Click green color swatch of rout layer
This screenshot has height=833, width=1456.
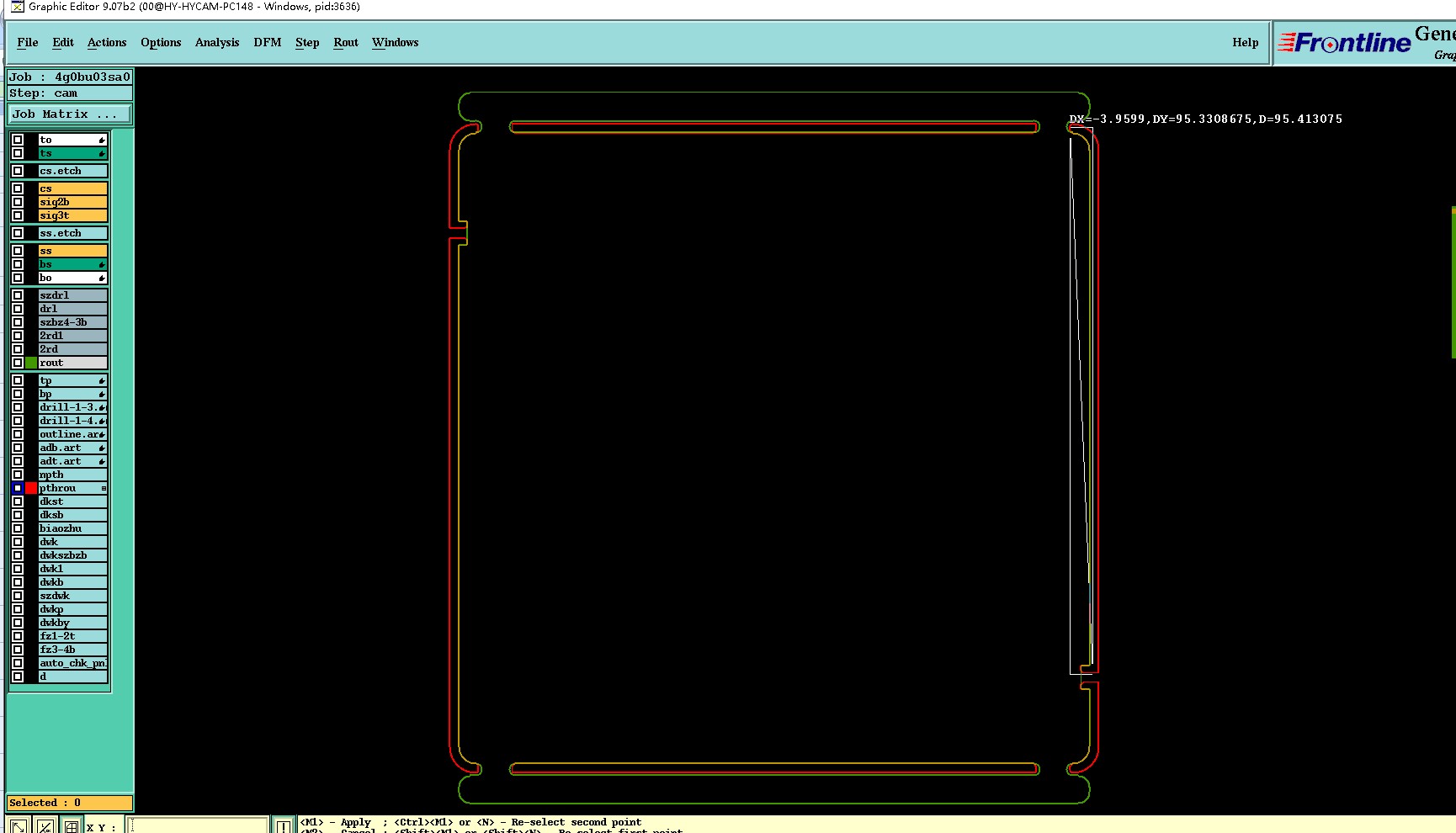31,363
